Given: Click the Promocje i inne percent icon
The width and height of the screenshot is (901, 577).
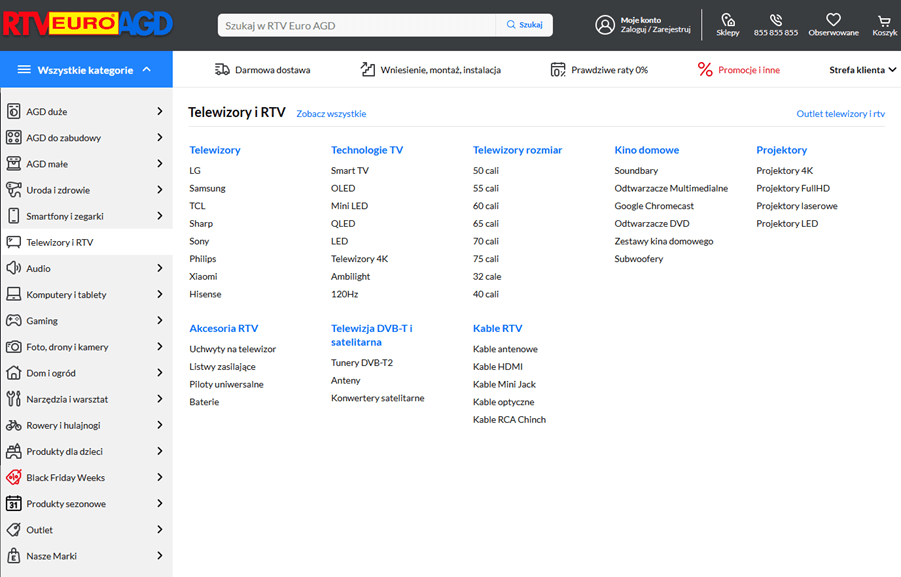Looking at the screenshot, I should (x=705, y=70).
